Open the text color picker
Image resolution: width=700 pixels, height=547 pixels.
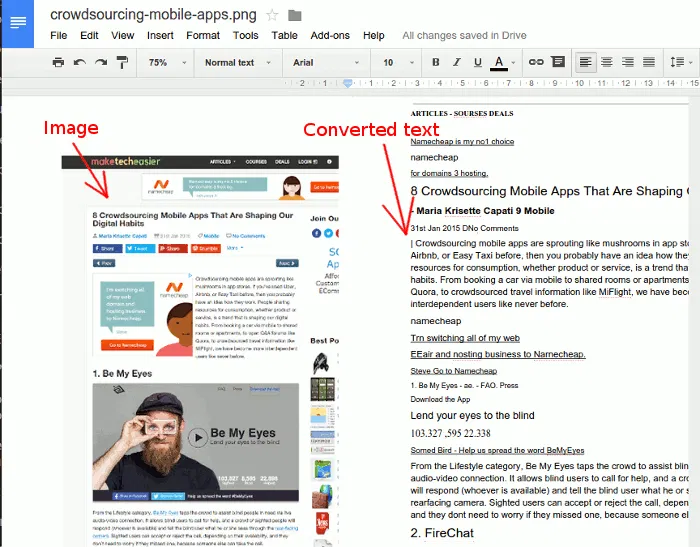click(x=501, y=62)
